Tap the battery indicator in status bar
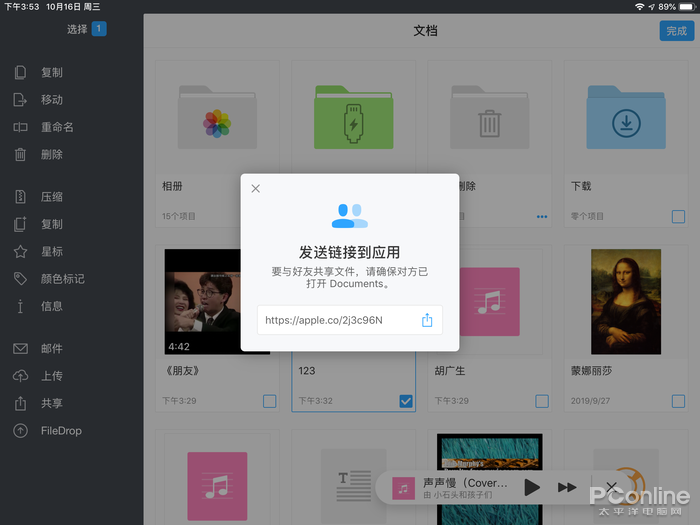Viewport: 700px width, 525px height. pos(687,7)
